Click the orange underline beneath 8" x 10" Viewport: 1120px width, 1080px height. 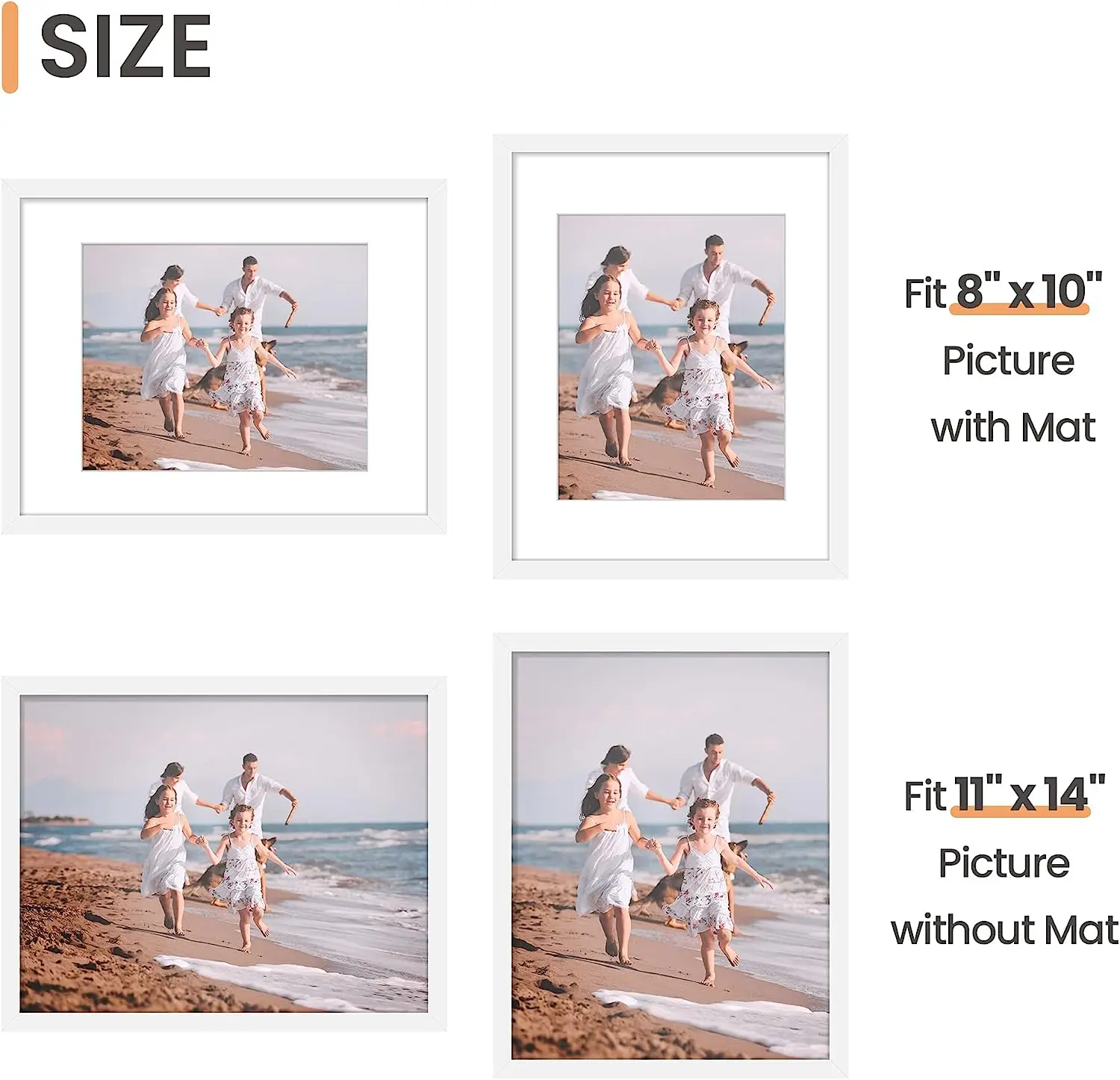click(x=1019, y=309)
